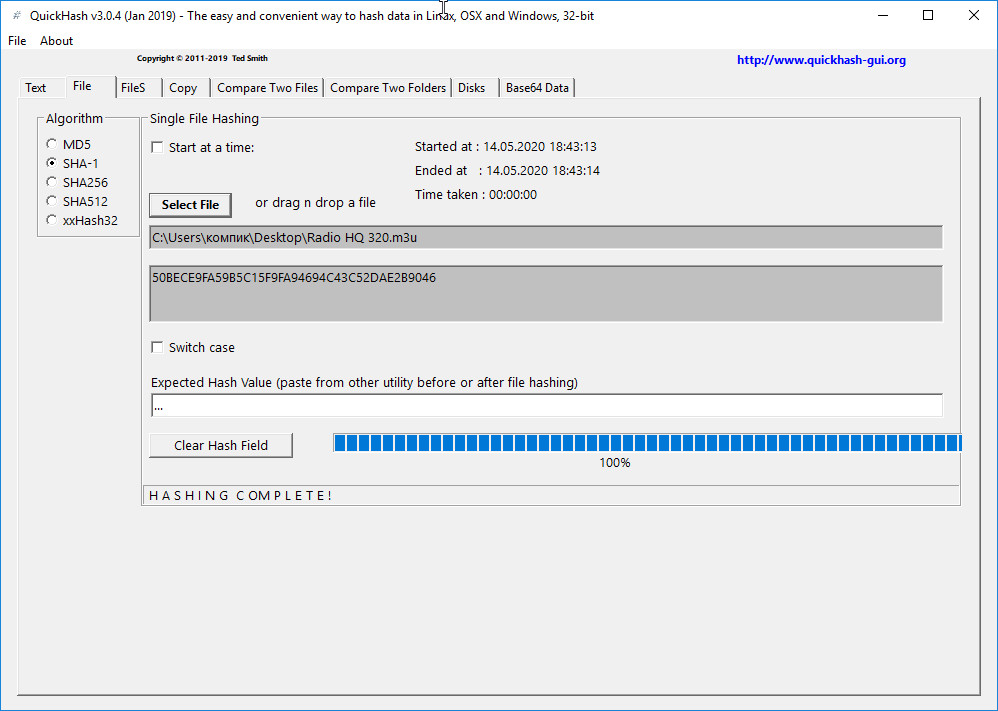Click the 100% progress label
The width and height of the screenshot is (998, 711).
pyautogui.click(x=615, y=463)
